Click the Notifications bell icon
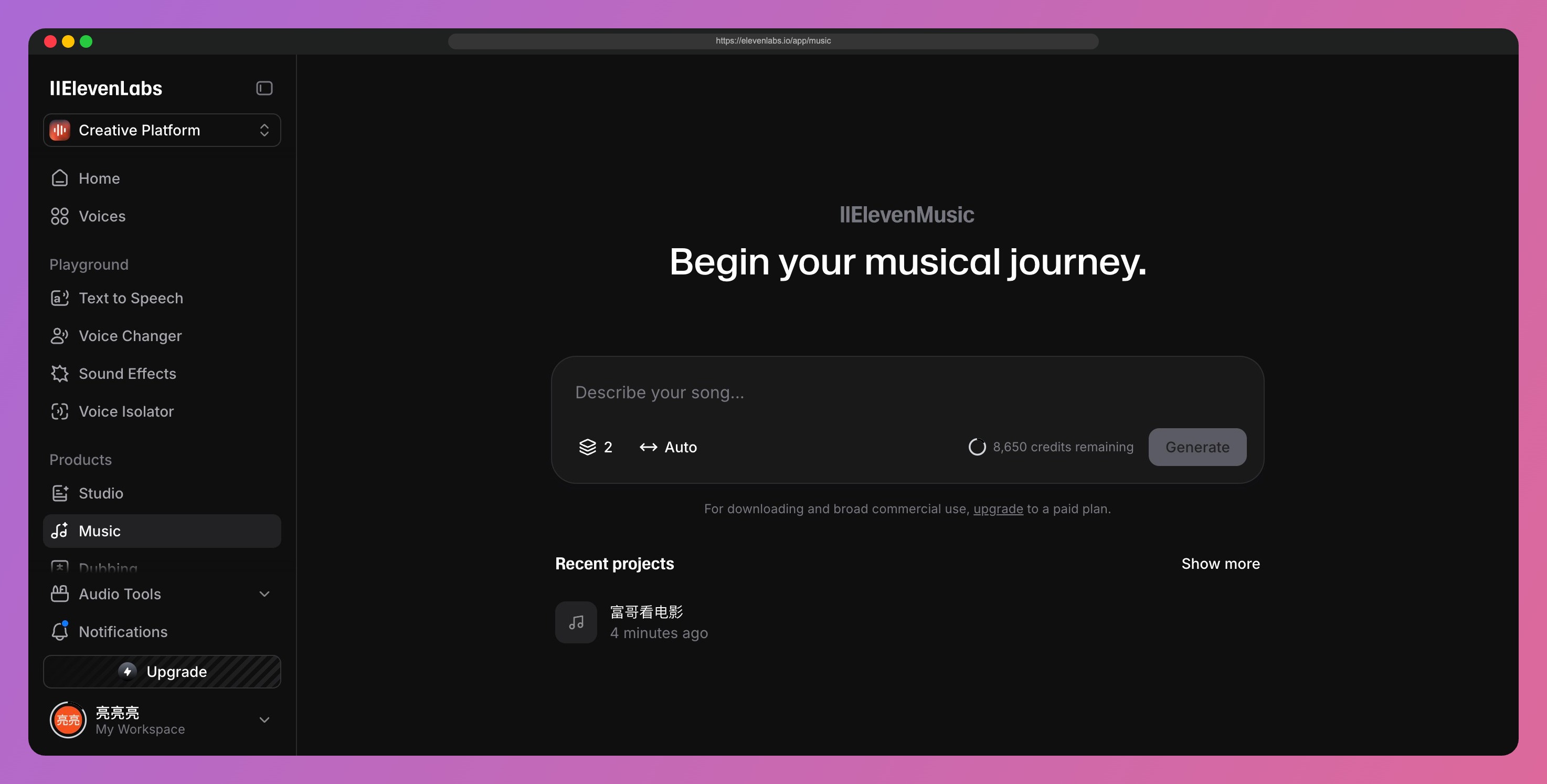Image resolution: width=1547 pixels, height=784 pixels. pos(59,631)
